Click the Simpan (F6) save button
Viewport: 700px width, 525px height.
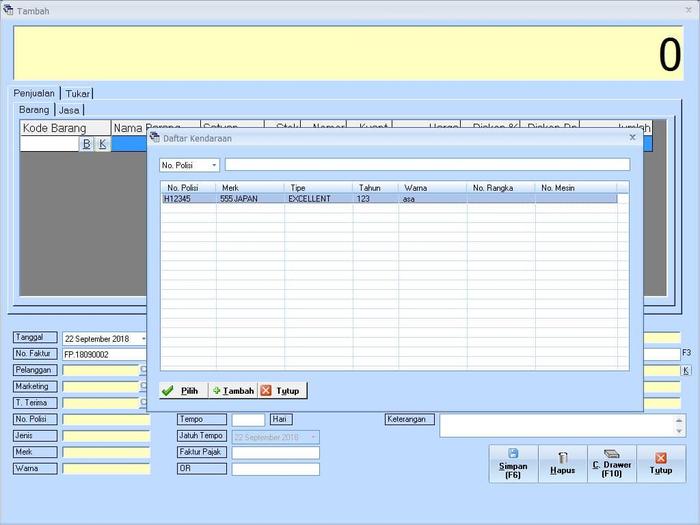[x=513, y=465]
